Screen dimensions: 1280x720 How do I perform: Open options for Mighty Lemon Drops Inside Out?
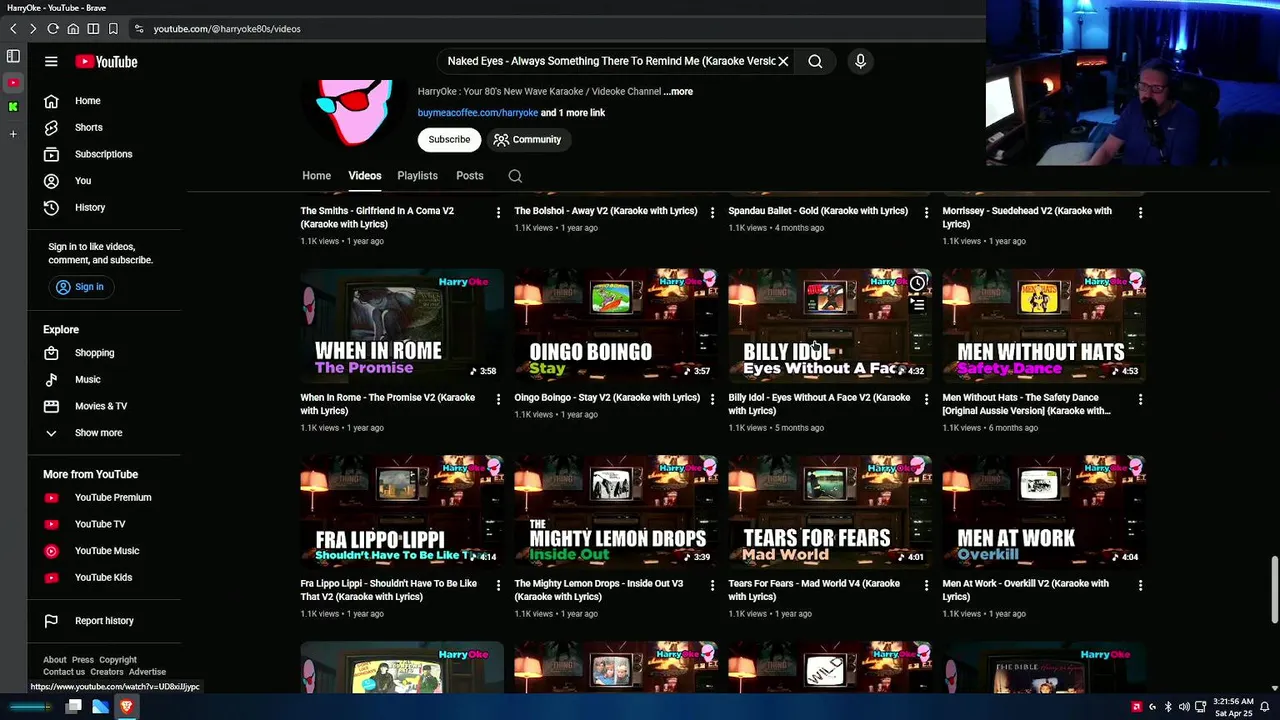point(712,585)
